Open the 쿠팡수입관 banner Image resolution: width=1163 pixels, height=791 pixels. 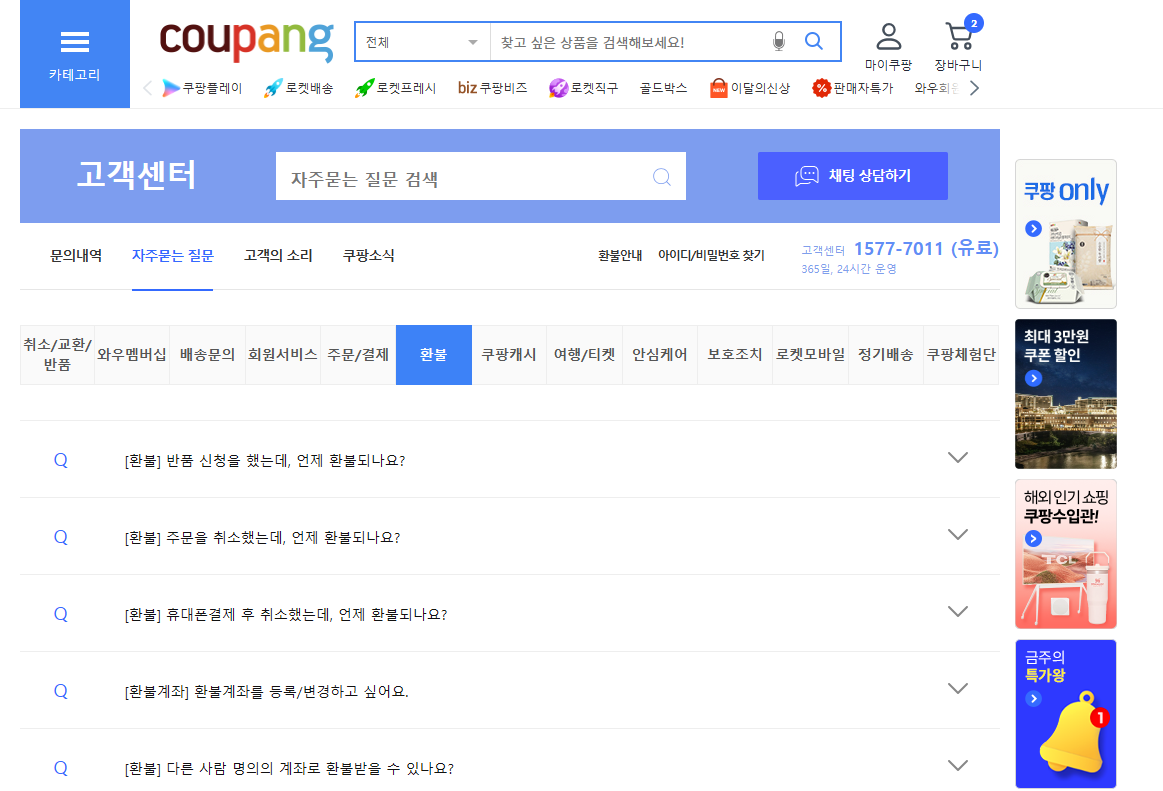point(1066,554)
